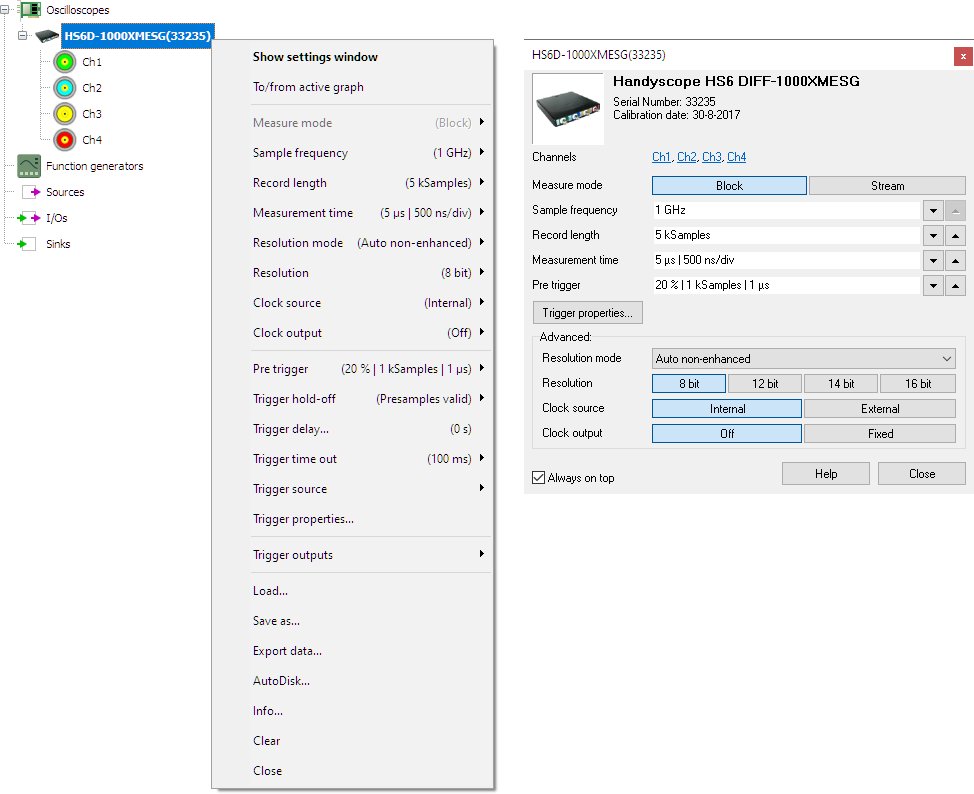Image resolution: width=974 pixels, height=794 pixels.
Task: Open Ch3 channel link in settings window
Action: [x=711, y=157]
